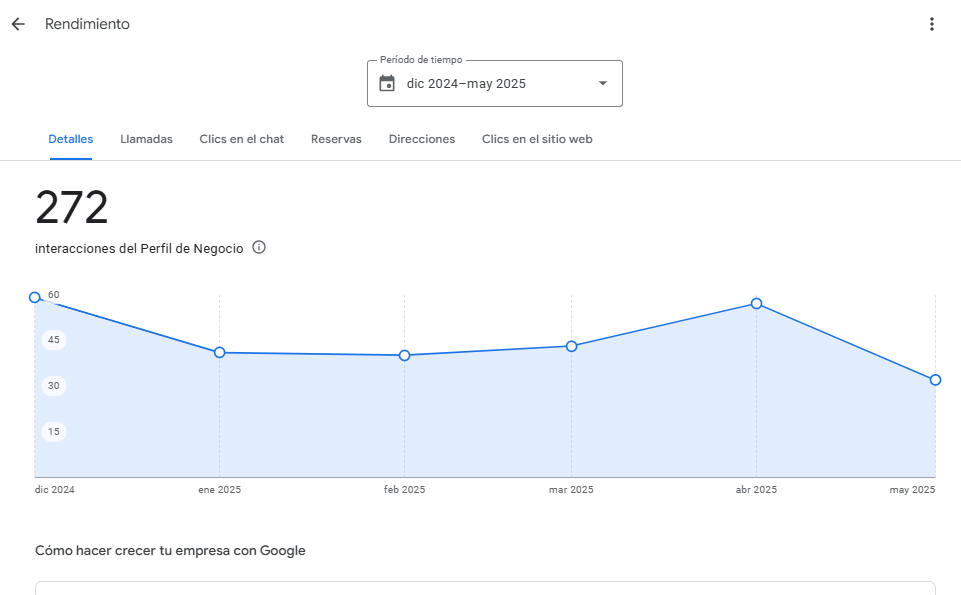Switch to the Llamadas tab

pyautogui.click(x=146, y=139)
